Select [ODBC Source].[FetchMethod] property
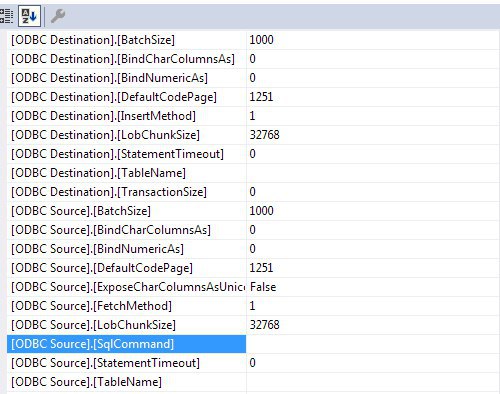This screenshot has height=394, width=500. click(x=127, y=306)
